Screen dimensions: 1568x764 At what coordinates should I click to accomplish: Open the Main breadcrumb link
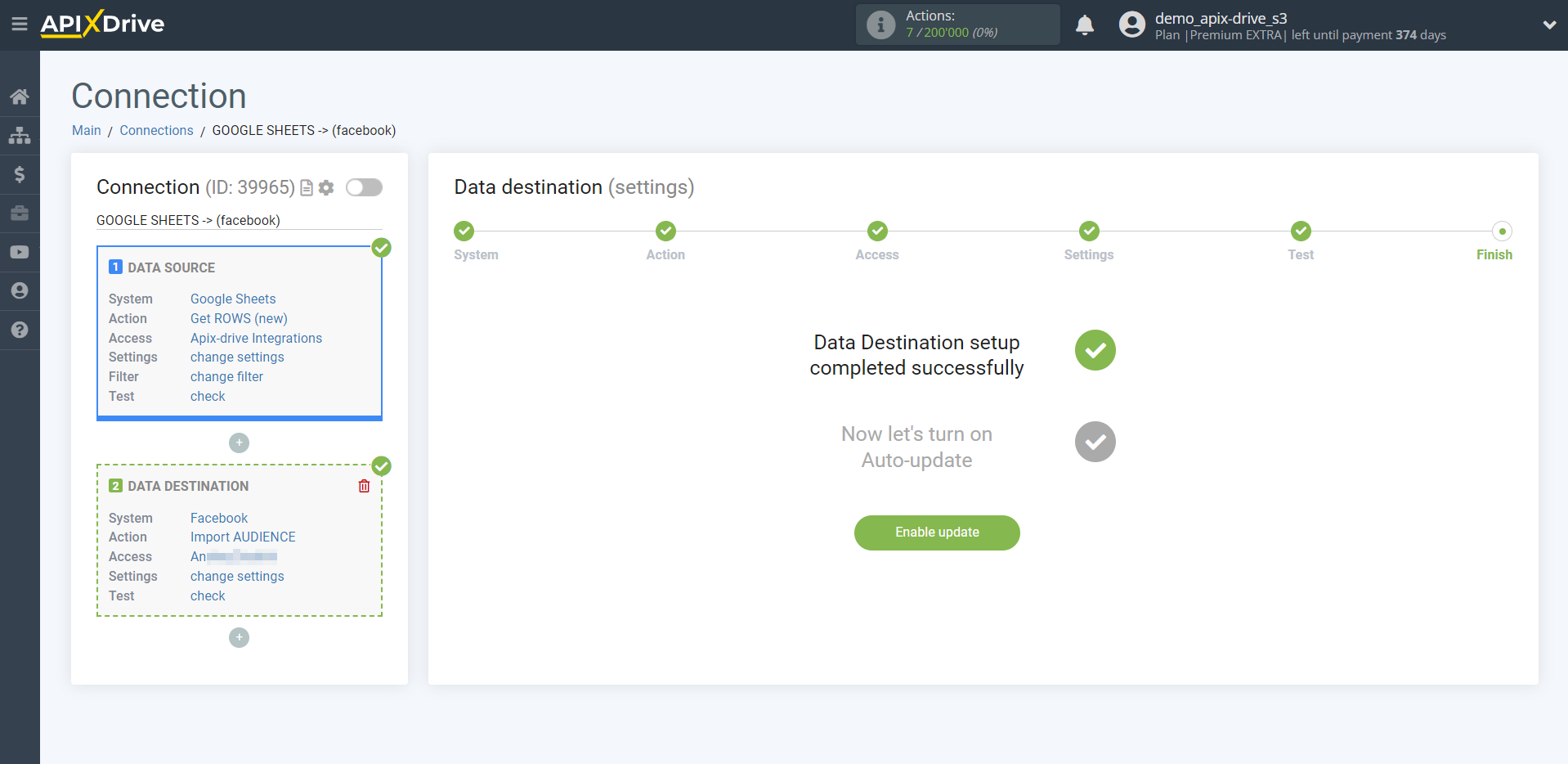pyautogui.click(x=87, y=130)
